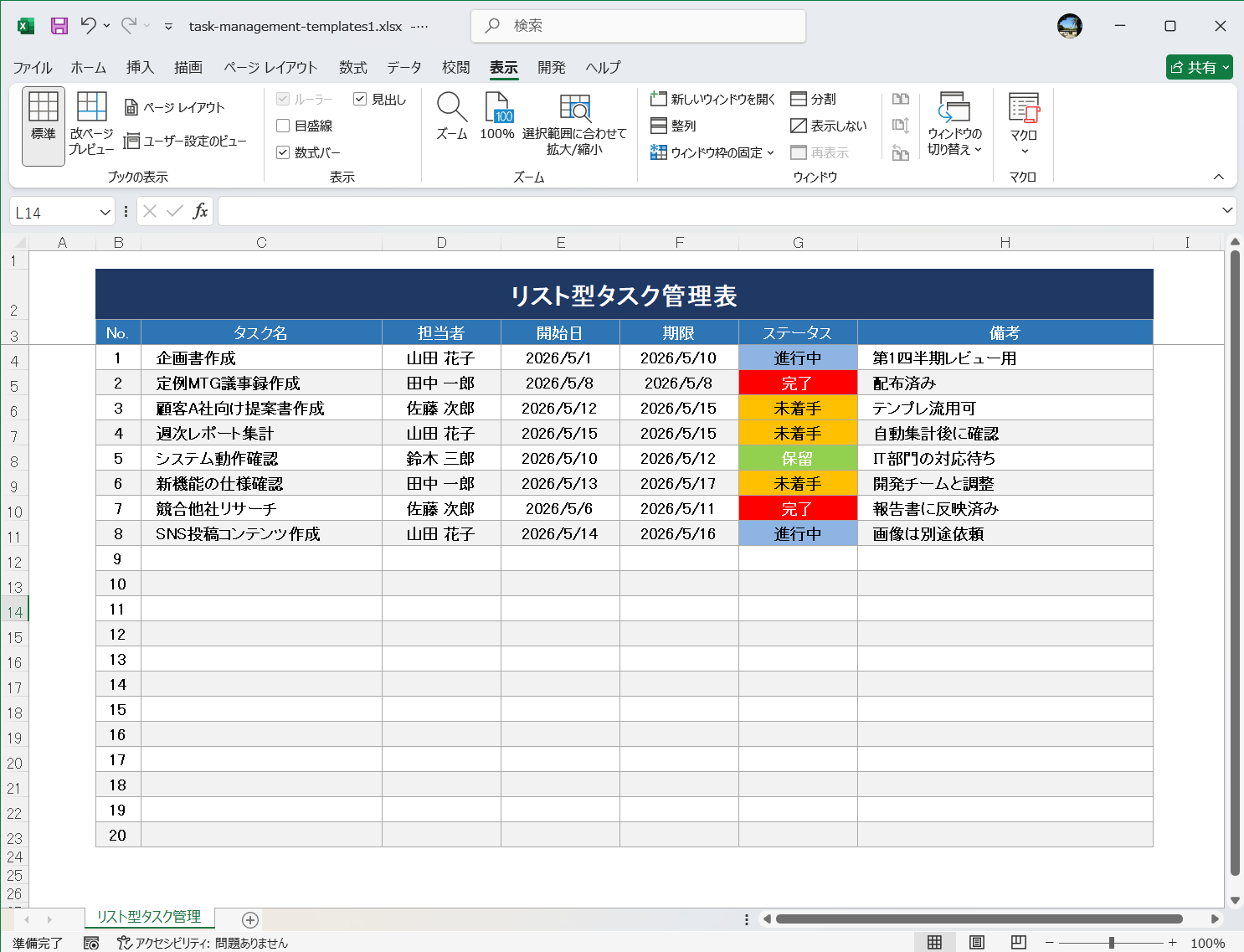The height and width of the screenshot is (952, 1244).
Task: Open the 挿入 tab
Action: coord(140,68)
